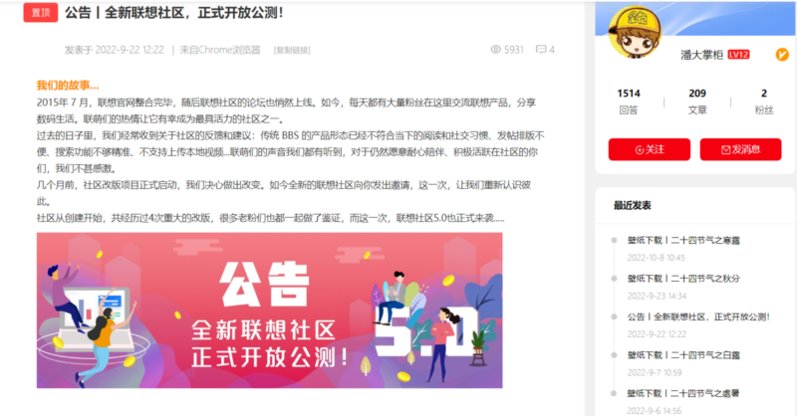Send a message via 发消息 button

[741, 149]
